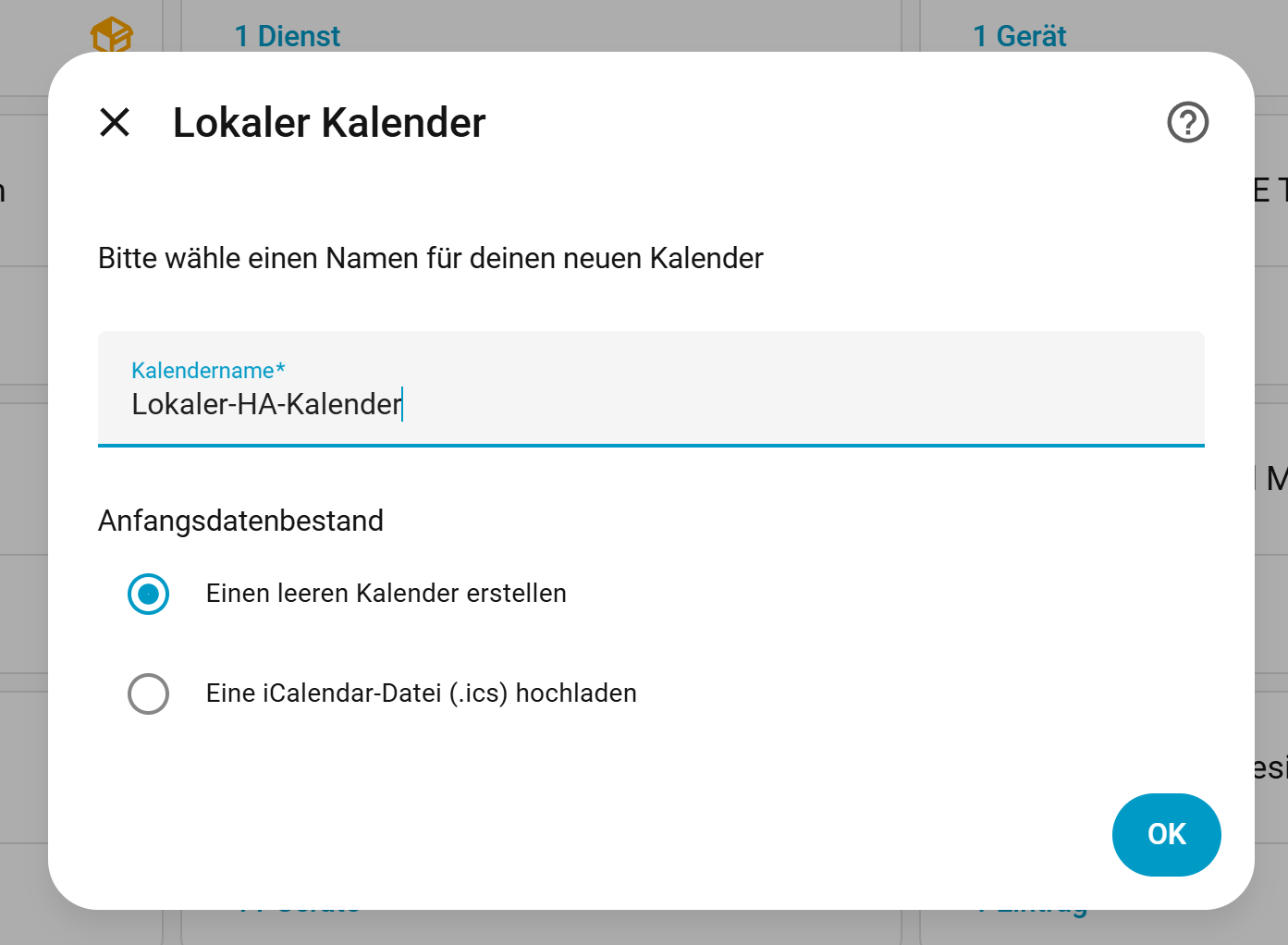The width and height of the screenshot is (1288, 945).
Task: Click the "Eine iCalendar-Datei (.ics) hochladen" label
Action: (421, 693)
